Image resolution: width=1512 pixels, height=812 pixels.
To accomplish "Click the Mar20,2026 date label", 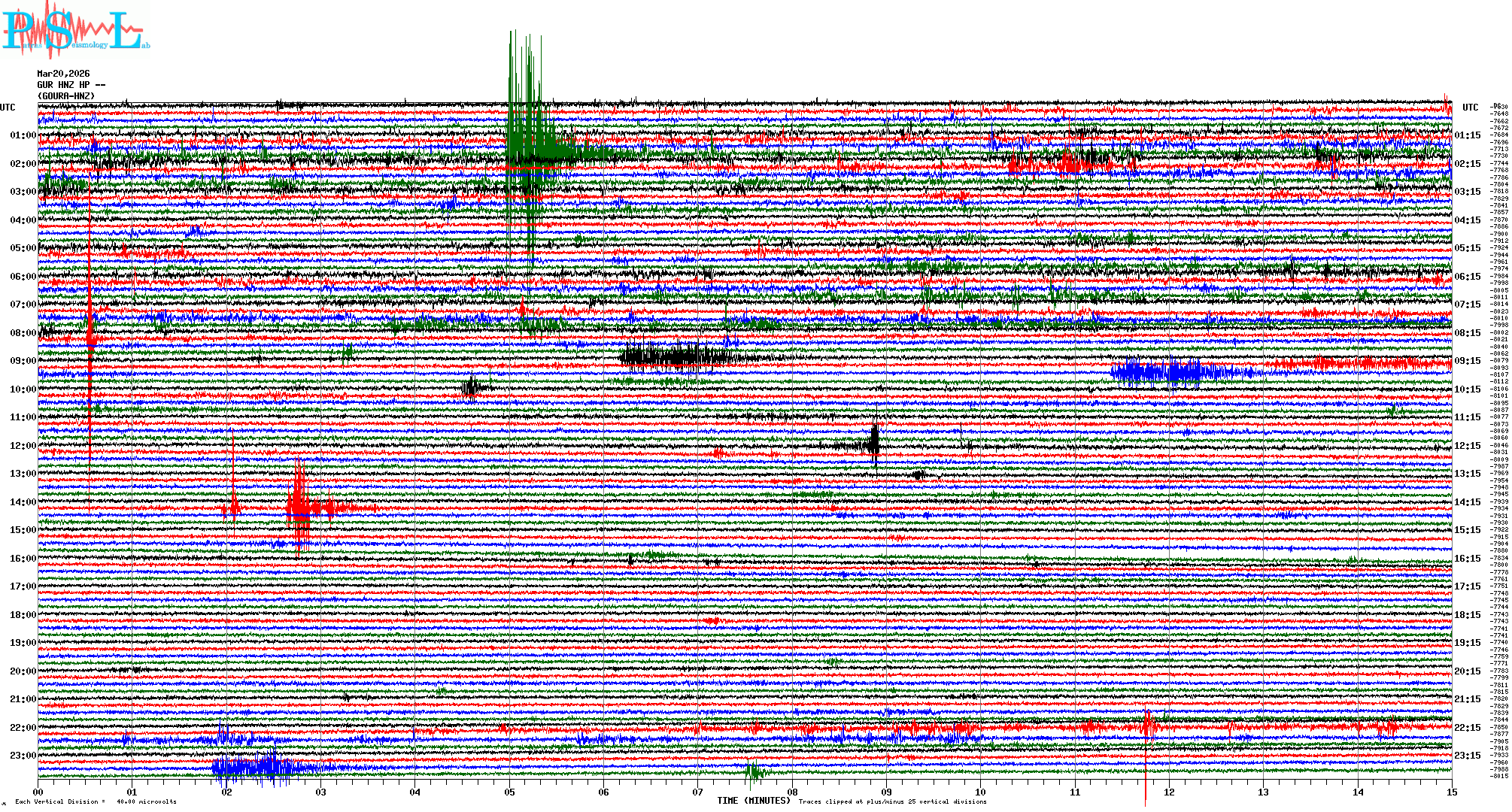I will coord(63,74).
